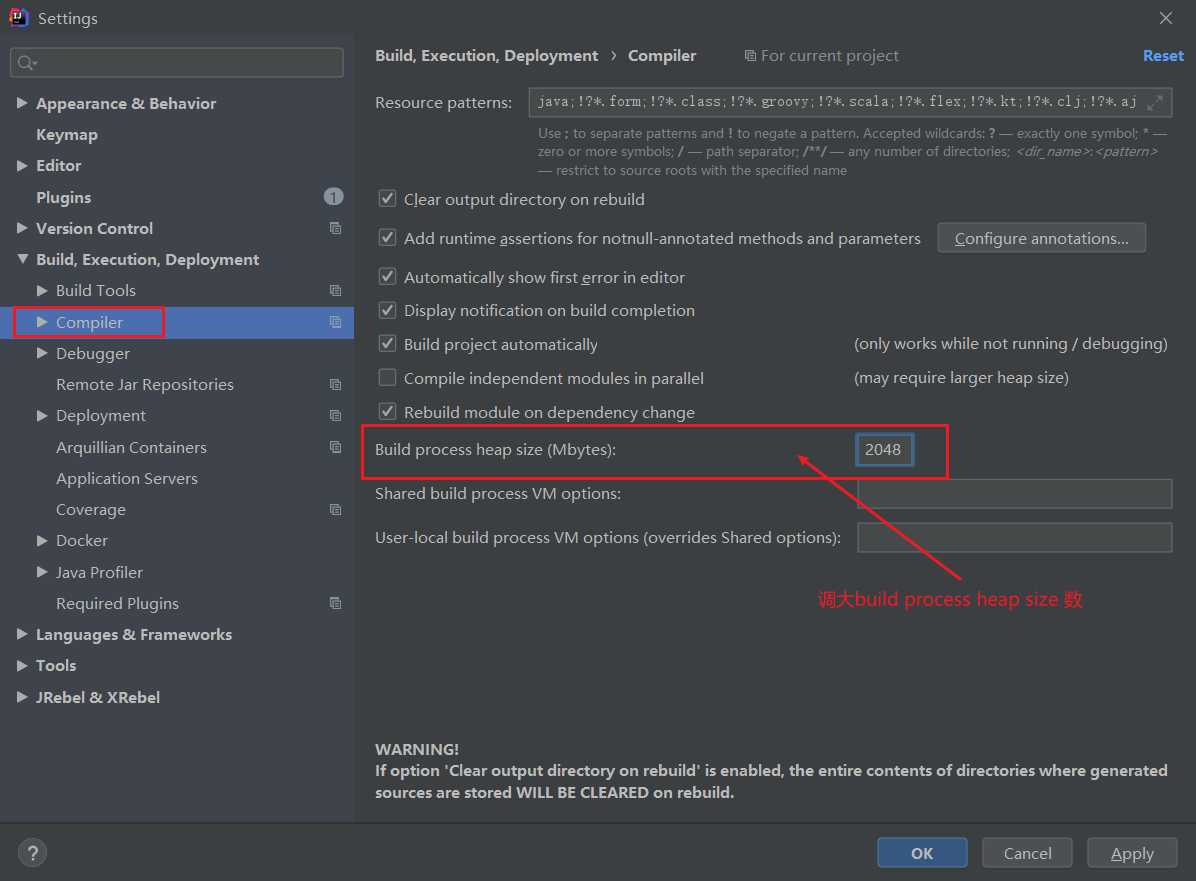Expand the Appearance & Behavior section
Image resolution: width=1196 pixels, height=881 pixels.
pyautogui.click(x=22, y=103)
